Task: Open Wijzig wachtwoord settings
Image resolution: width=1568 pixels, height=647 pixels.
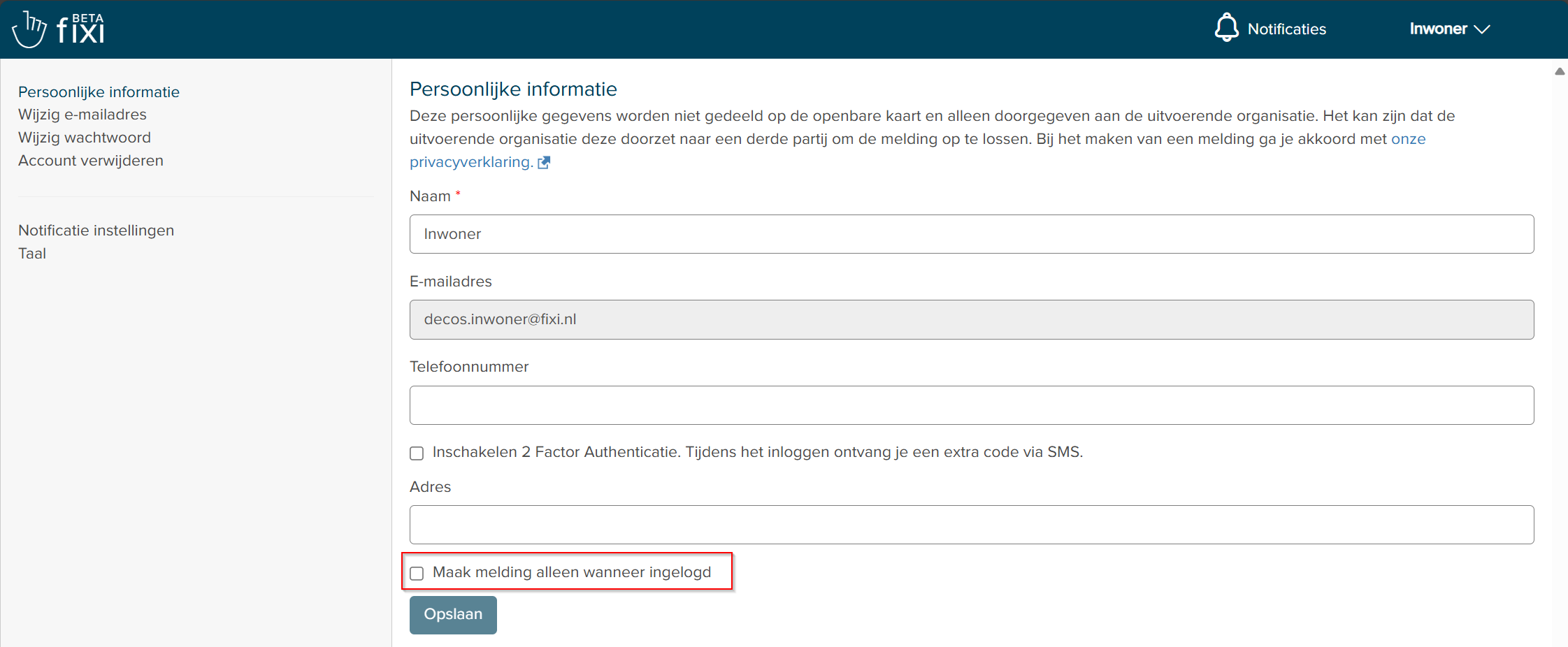Action: pyautogui.click(x=84, y=137)
